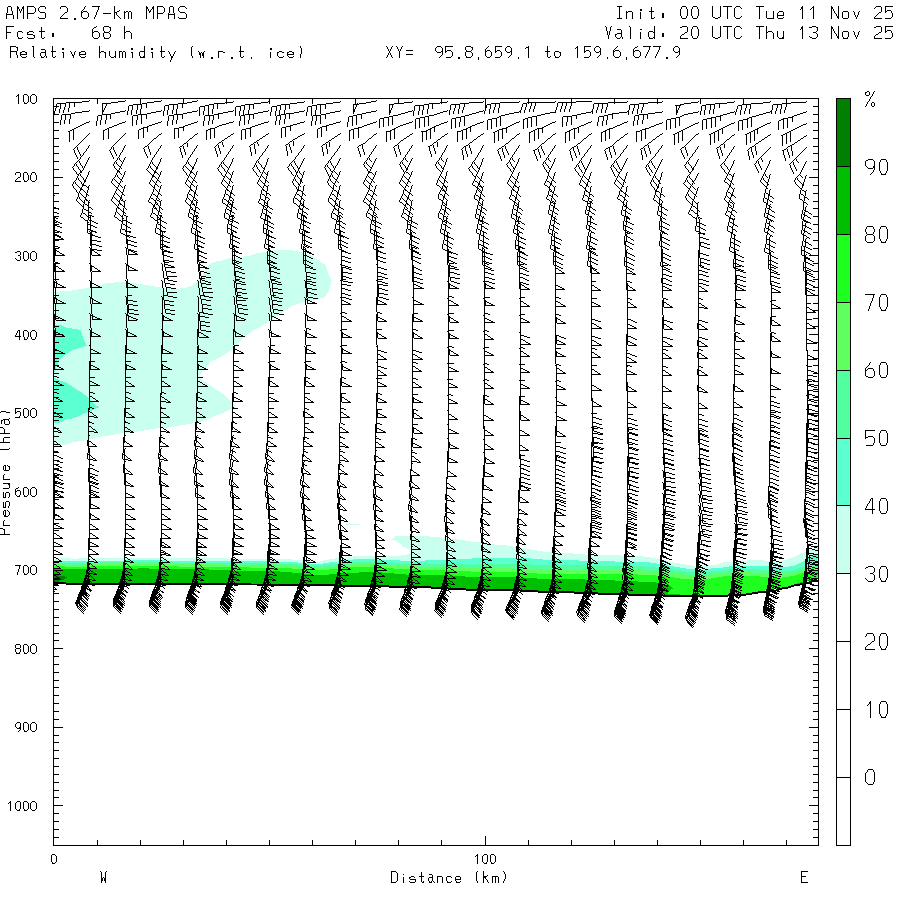Click the 700 pressure axis label
900x900 pixels.
pos(26,571)
